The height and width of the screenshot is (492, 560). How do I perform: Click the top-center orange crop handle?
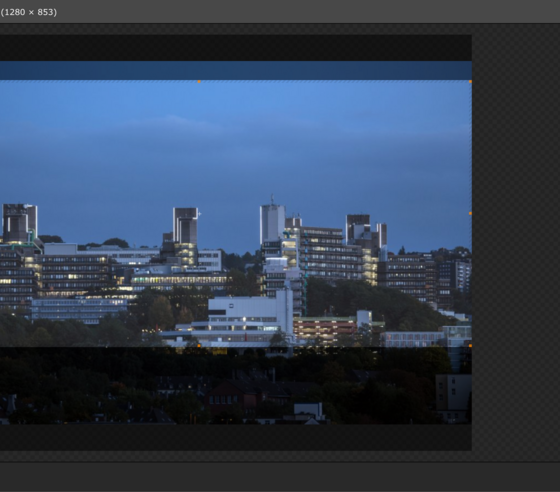199,82
